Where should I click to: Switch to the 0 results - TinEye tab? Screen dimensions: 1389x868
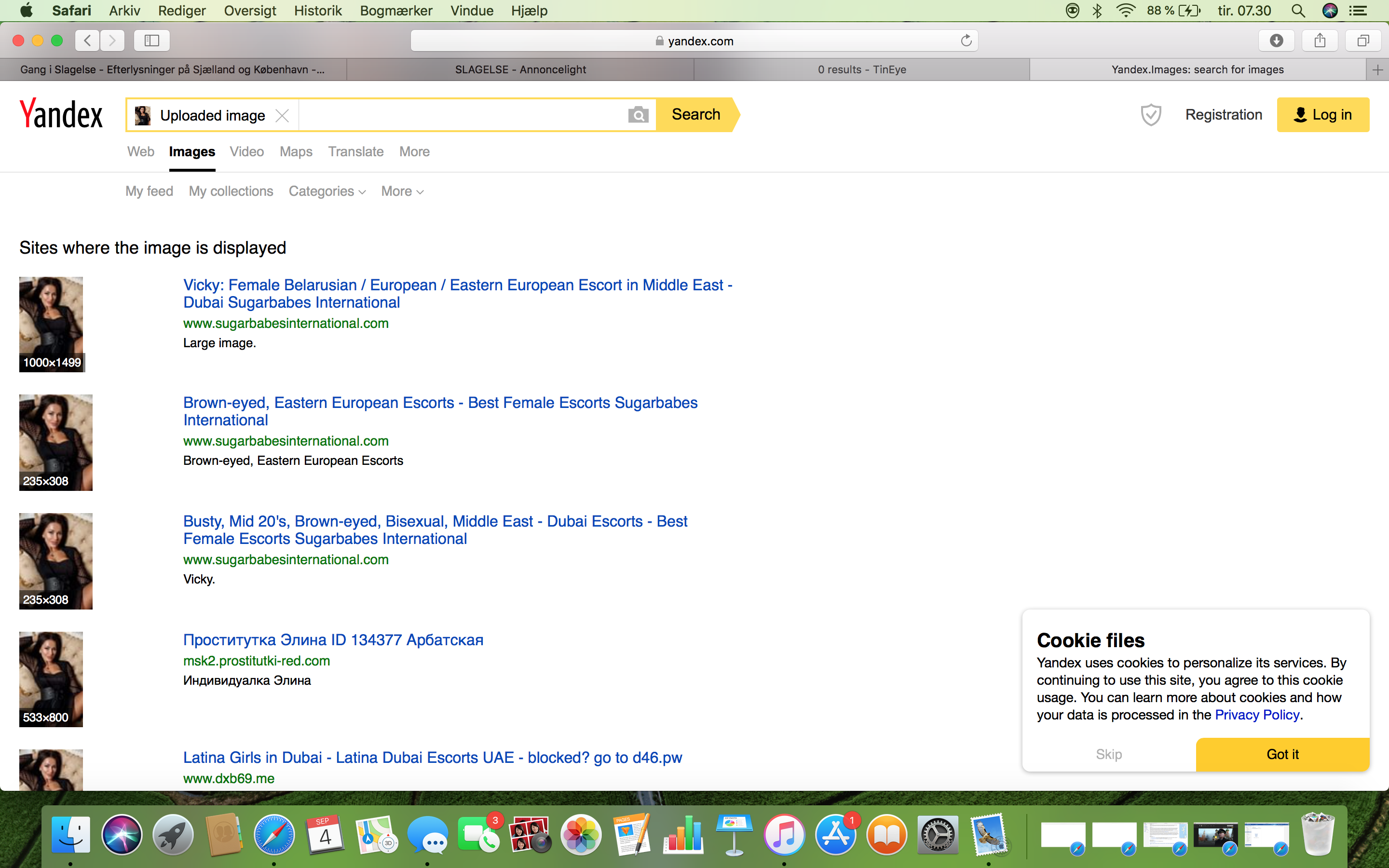click(861, 69)
